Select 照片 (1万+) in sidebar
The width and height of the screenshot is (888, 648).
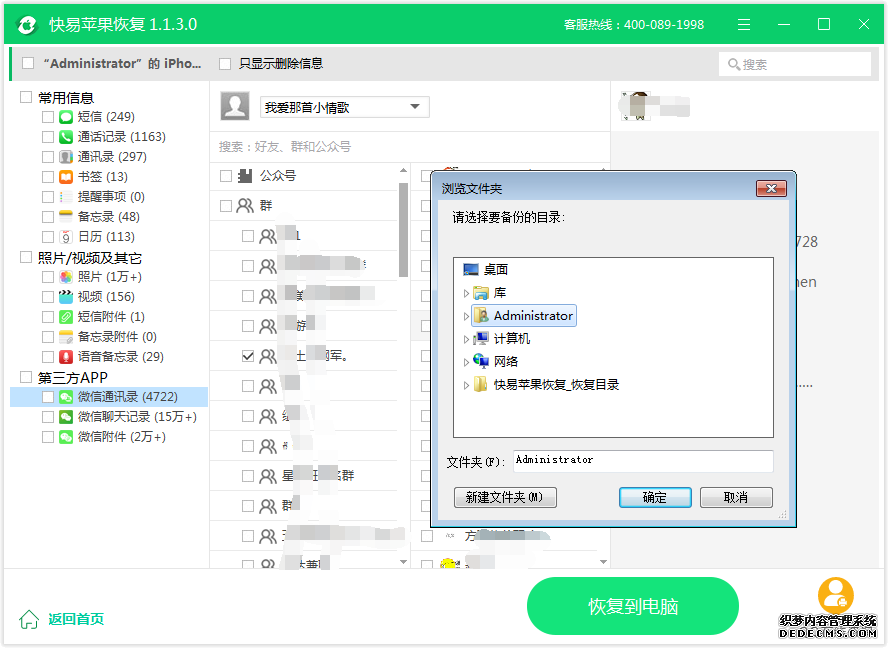pos(109,277)
